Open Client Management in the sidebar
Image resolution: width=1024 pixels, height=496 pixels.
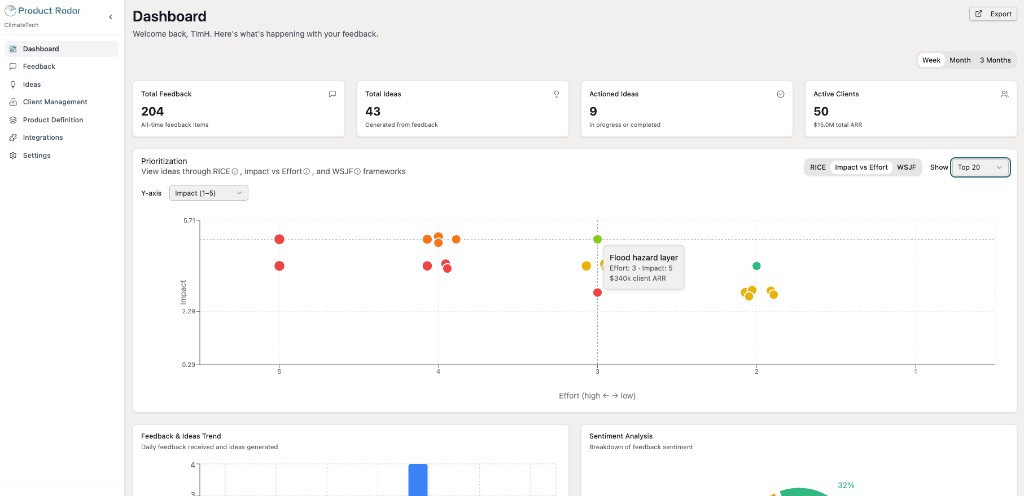[x=55, y=102]
